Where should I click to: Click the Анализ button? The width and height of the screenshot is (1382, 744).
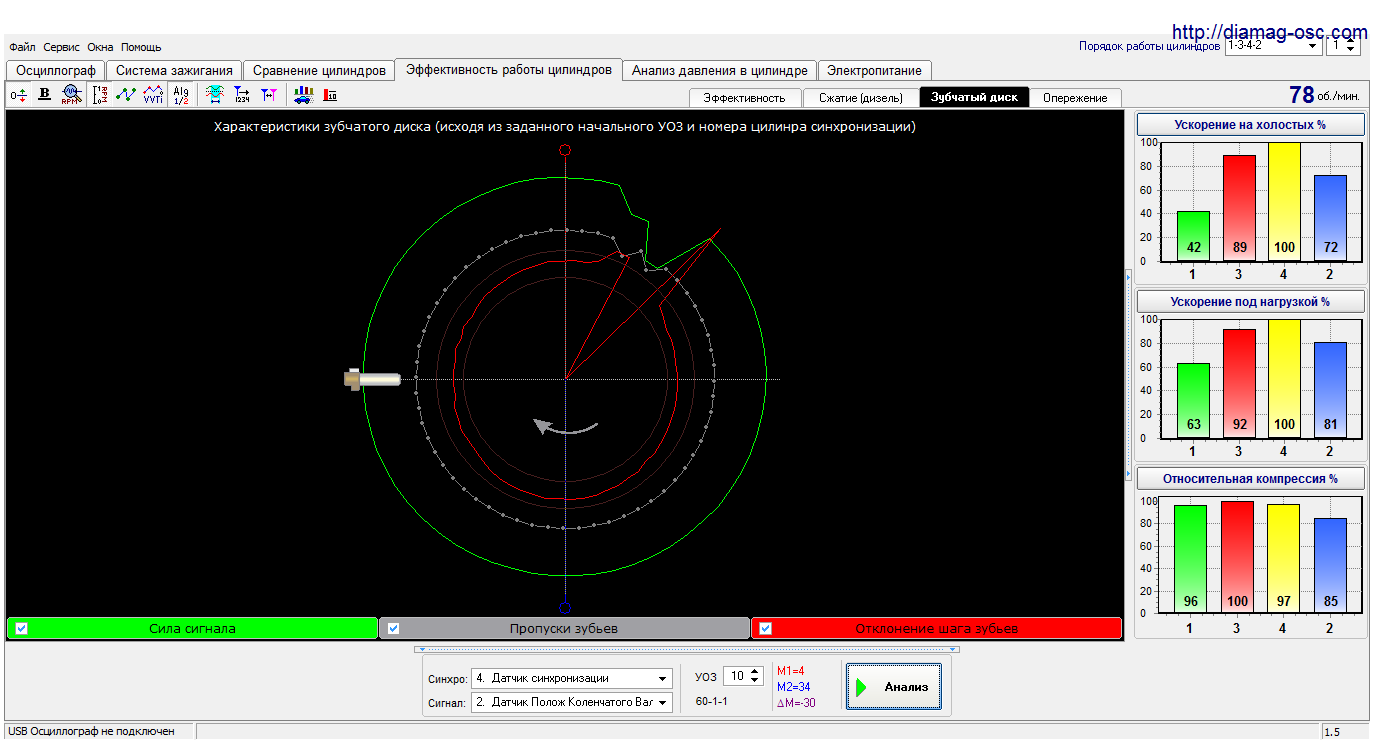(x=894, y=687)
